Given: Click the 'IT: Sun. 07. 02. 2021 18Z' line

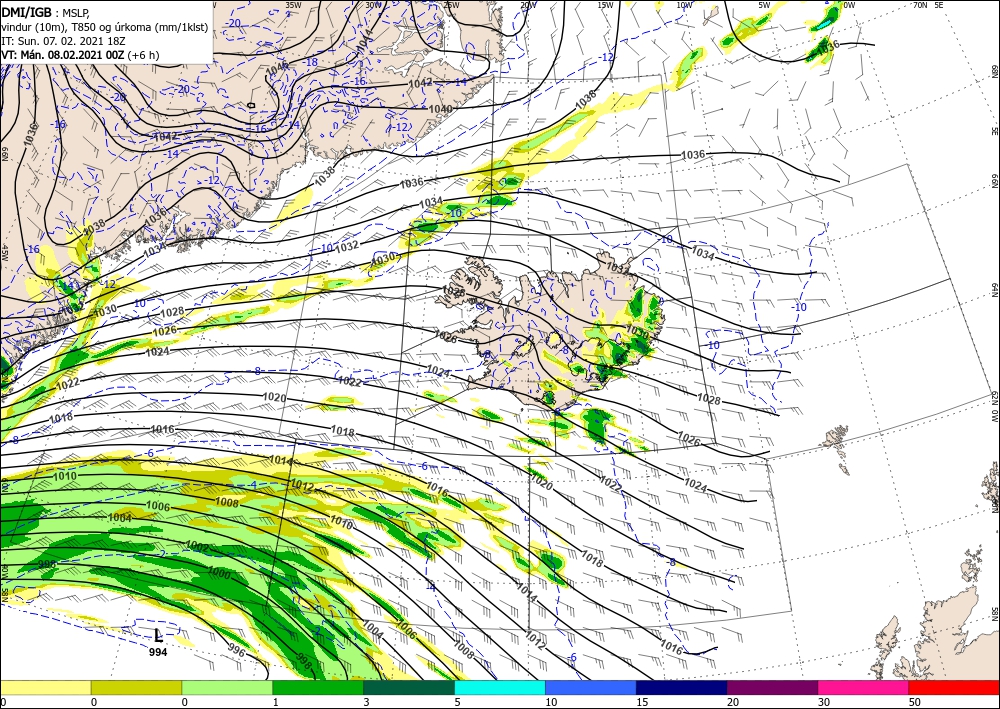Looking at the screenshot, I should pyautogui.click(x=64, y=41).
